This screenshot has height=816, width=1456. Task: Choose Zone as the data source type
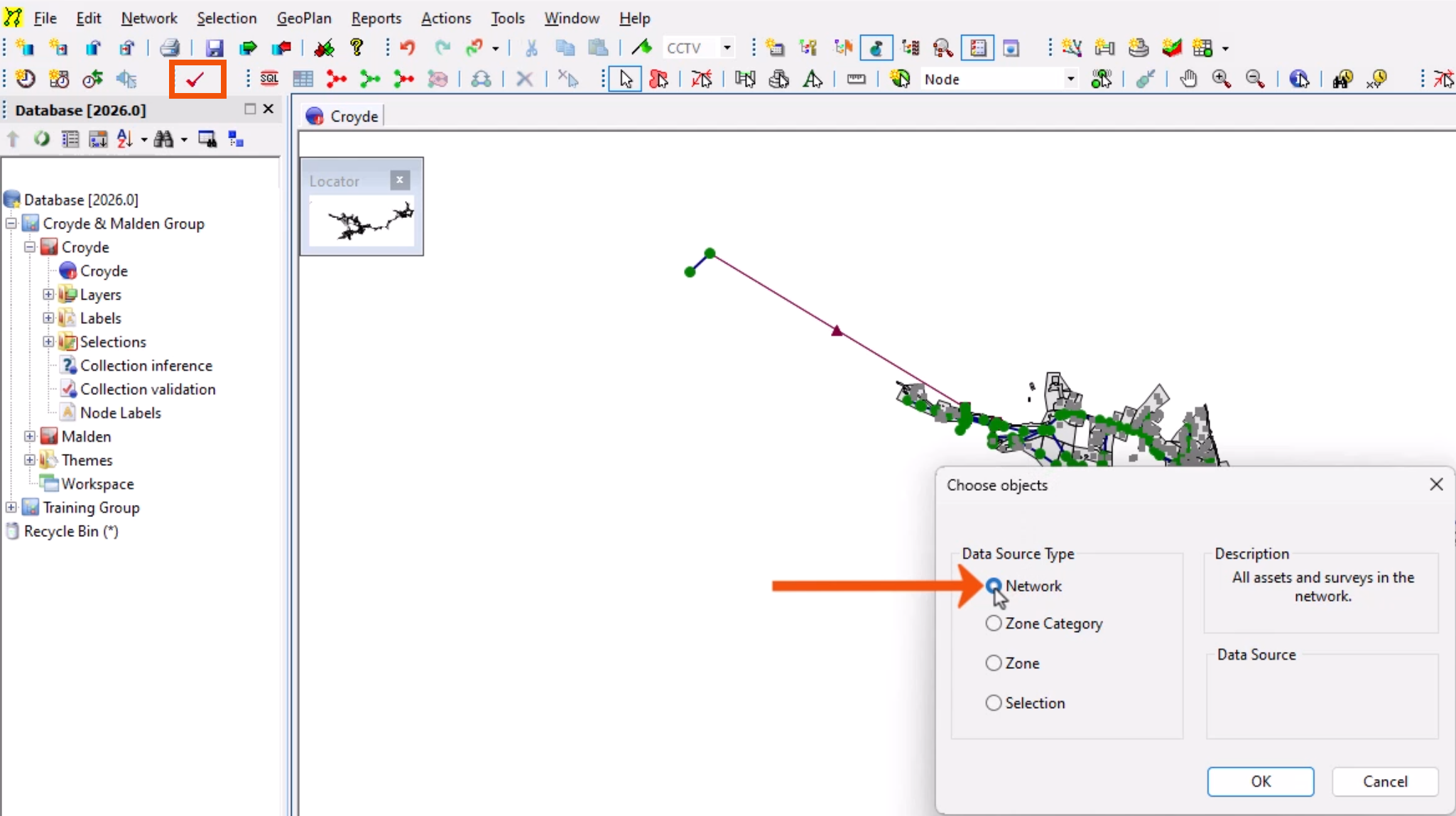tap(992, 663)
